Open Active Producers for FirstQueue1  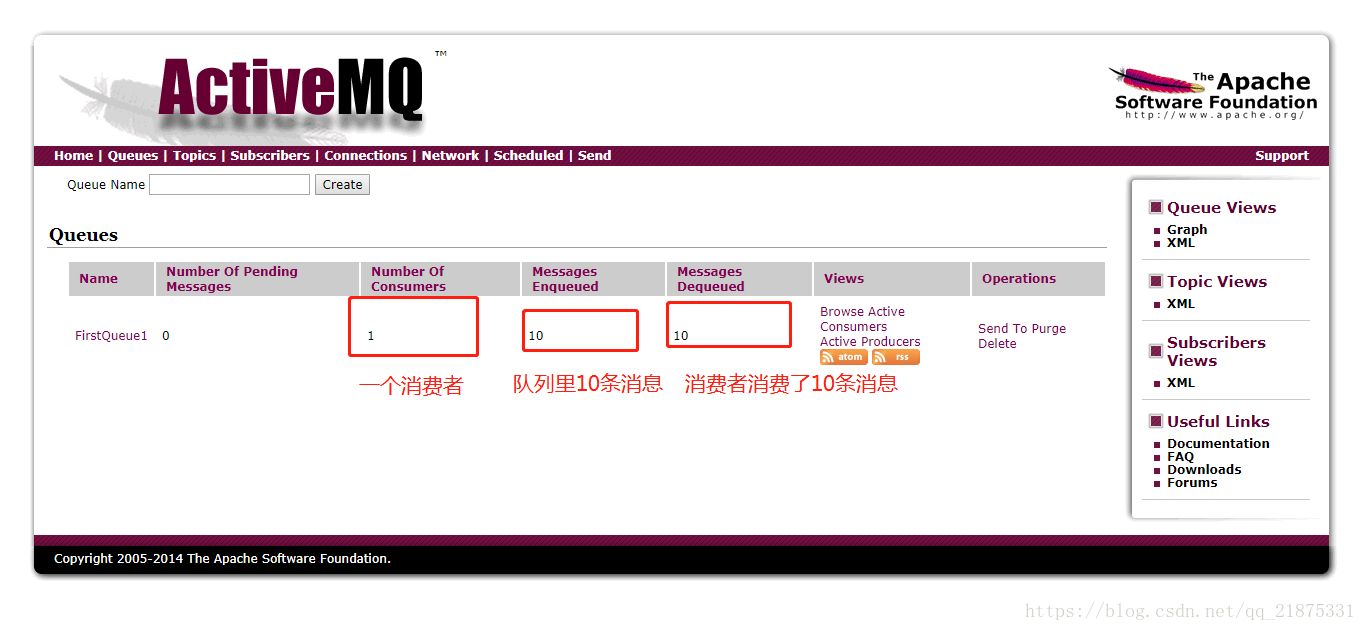click(x=870, y=342)
